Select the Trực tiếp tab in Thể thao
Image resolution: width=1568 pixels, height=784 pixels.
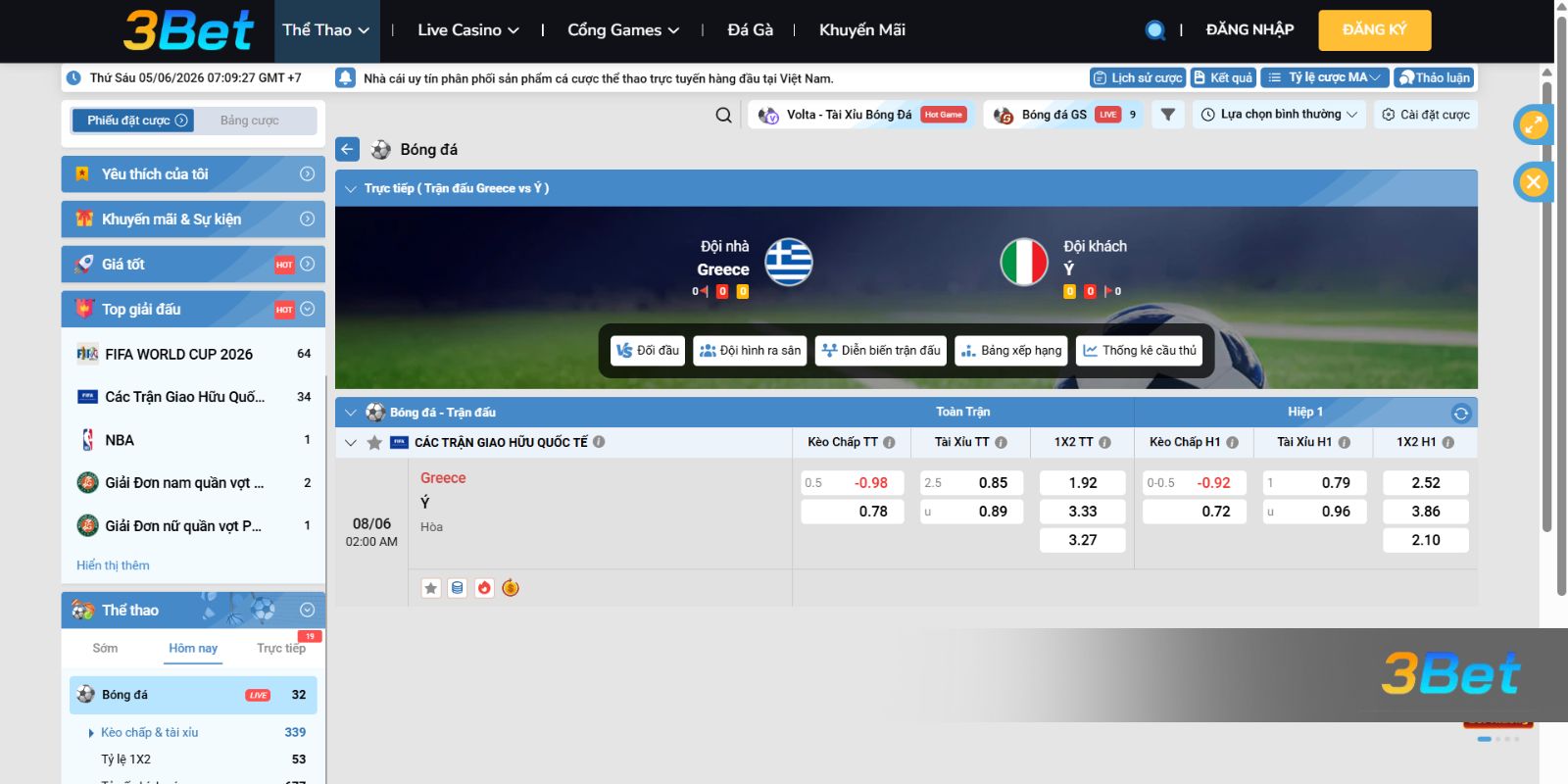pyautogui.click(x=281, y=648)
